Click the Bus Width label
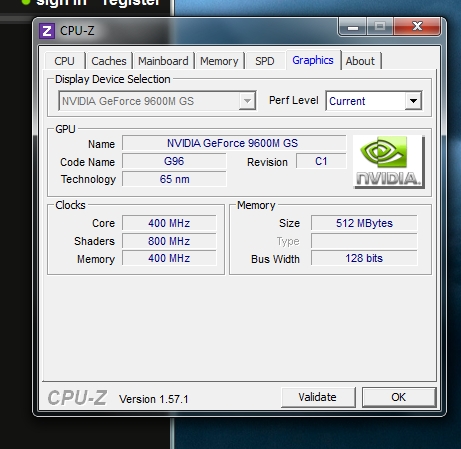The width and height of the screenshot is (461, 449). 275,259
